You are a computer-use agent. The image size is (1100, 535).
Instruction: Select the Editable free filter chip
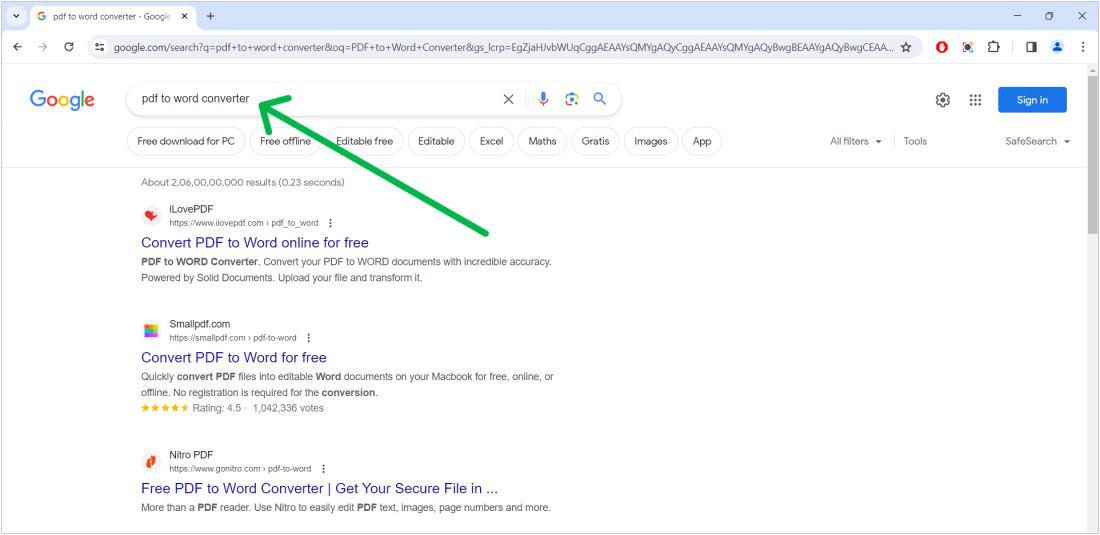click(364, 141)
